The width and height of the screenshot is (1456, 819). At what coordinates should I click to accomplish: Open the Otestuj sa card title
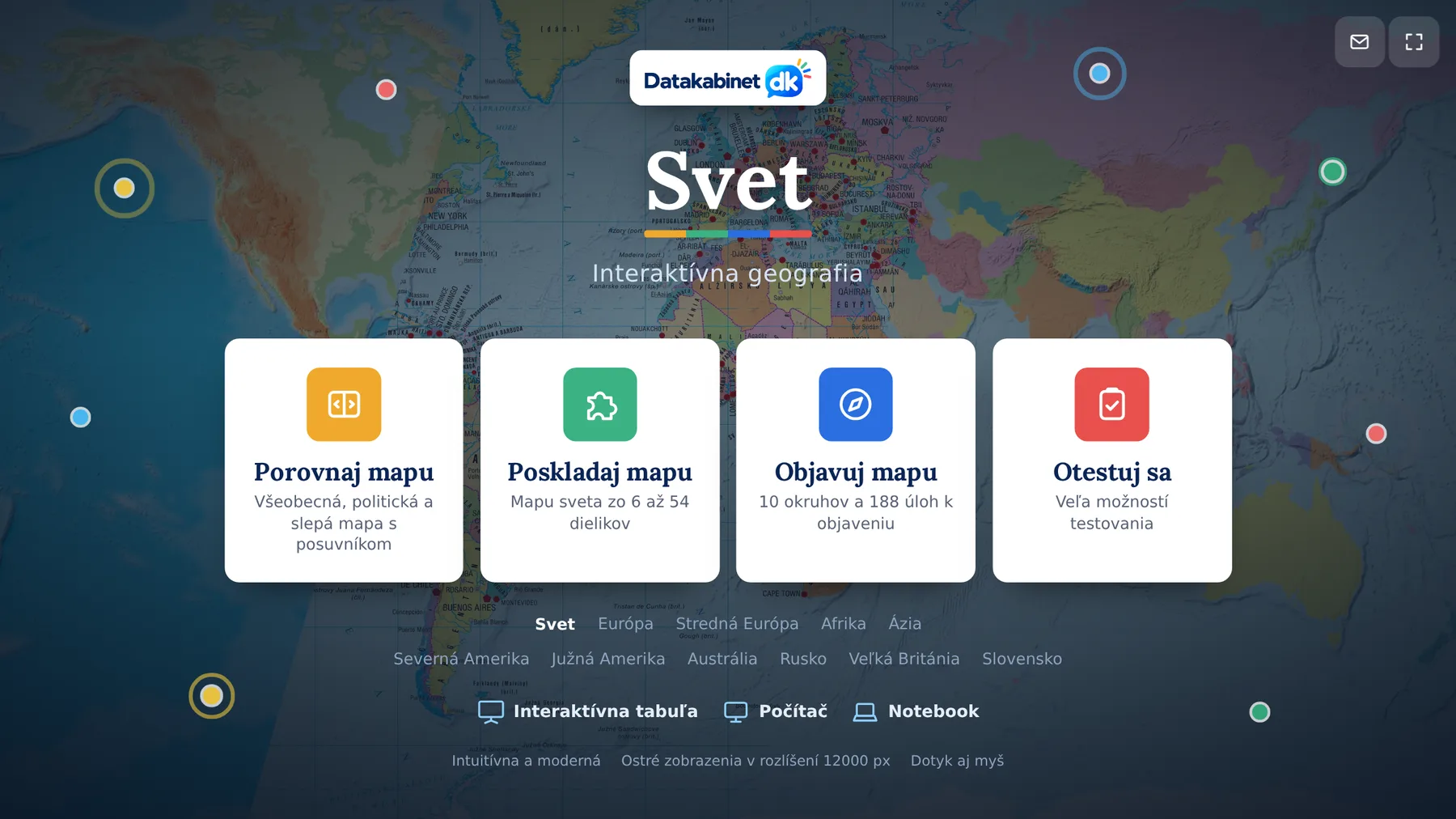(1111, 472)
